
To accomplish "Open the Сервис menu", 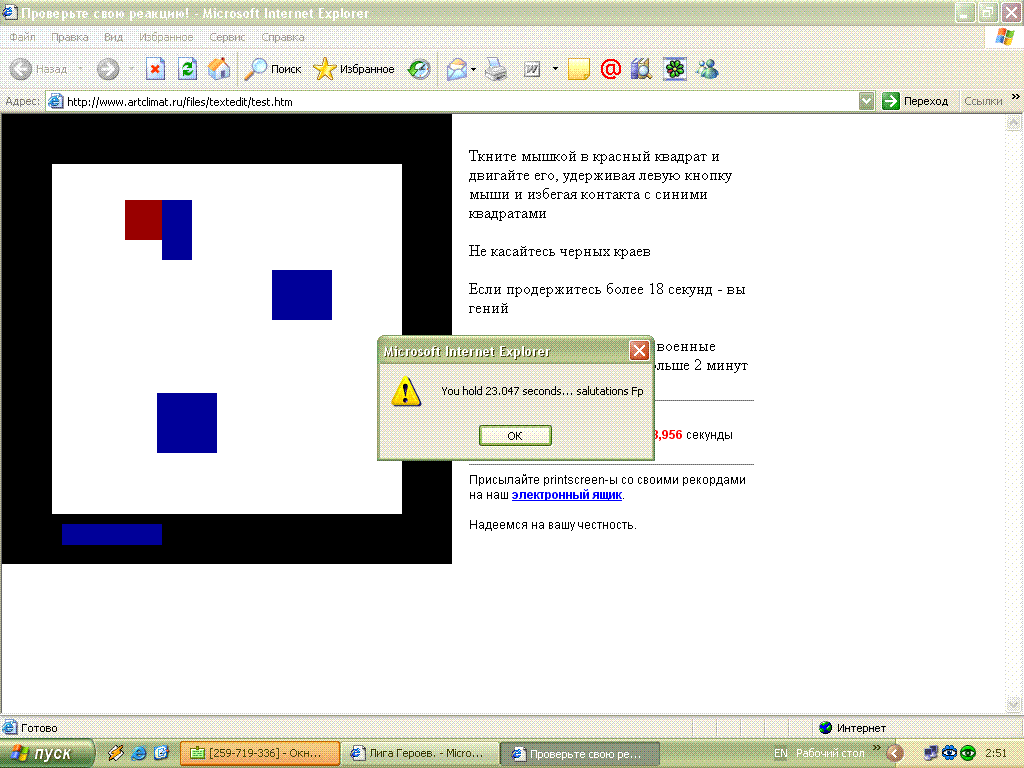I will 227,37.
